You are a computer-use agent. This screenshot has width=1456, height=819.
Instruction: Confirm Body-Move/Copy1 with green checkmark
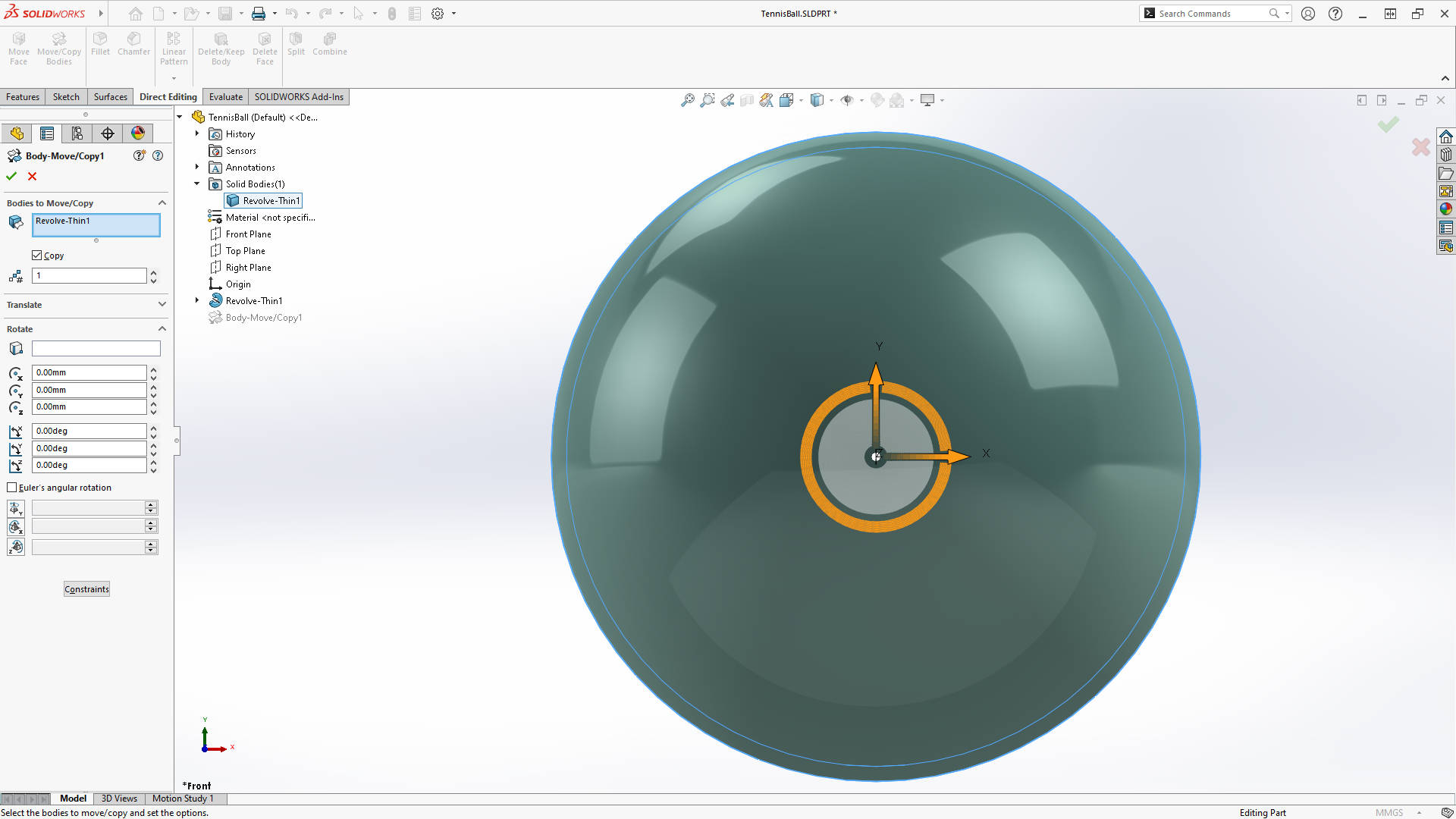pos(11,175)
